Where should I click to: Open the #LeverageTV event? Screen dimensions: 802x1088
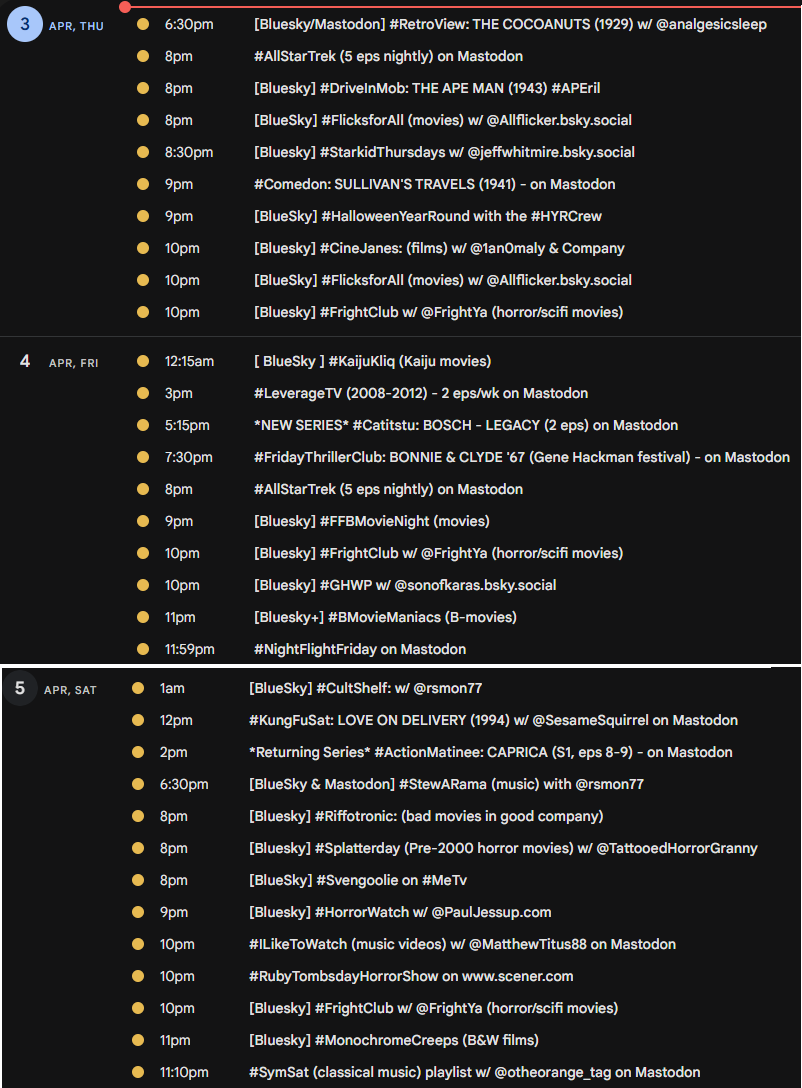[x=420, y=393]
